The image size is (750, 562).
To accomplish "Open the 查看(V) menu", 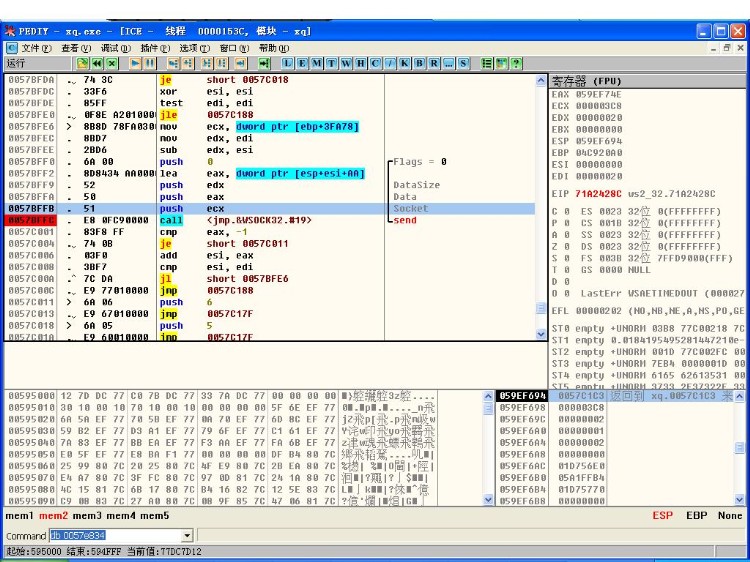I will coord(76,48).
